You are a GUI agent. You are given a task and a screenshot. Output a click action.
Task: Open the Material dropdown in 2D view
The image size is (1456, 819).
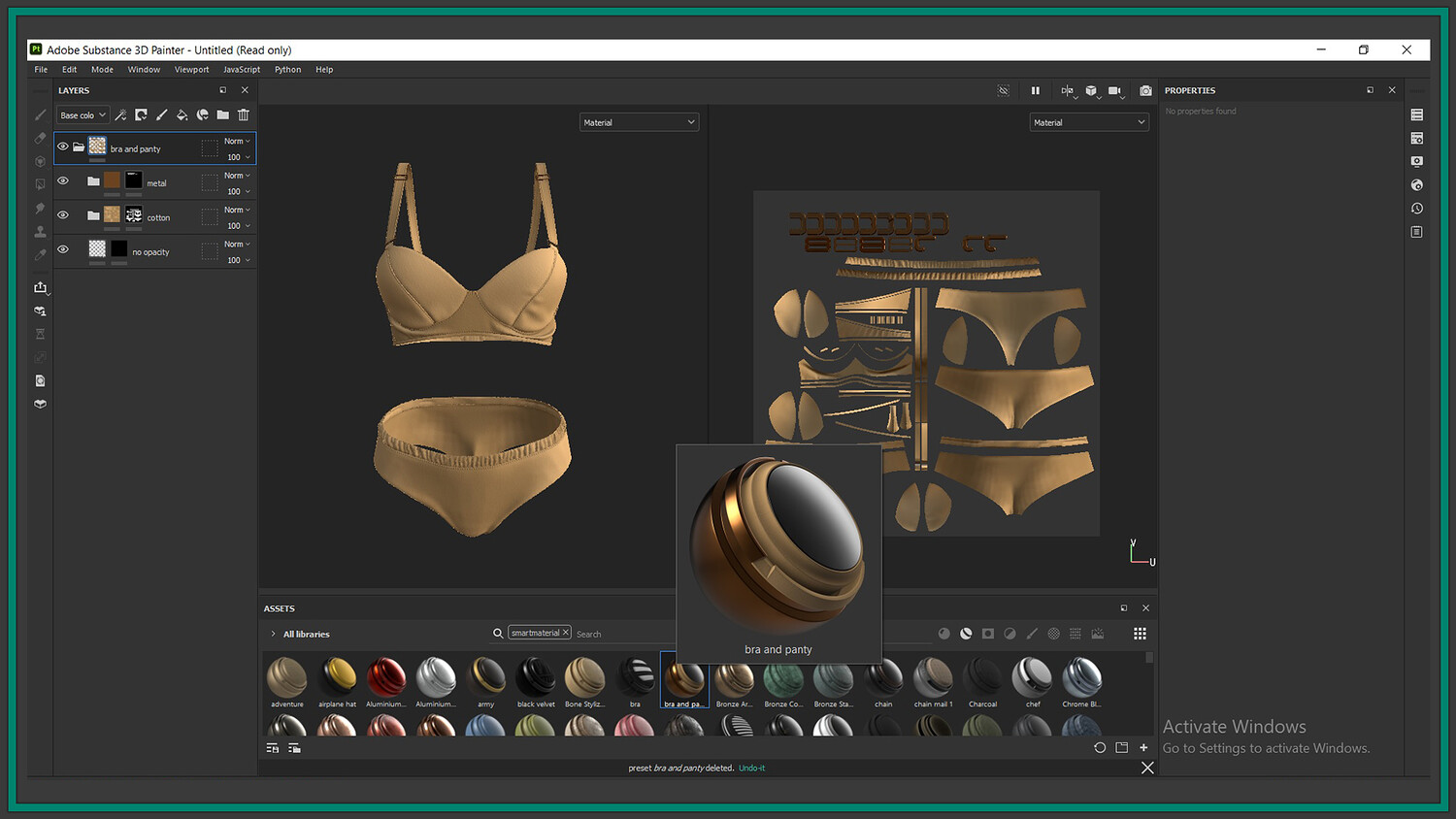1088,122
